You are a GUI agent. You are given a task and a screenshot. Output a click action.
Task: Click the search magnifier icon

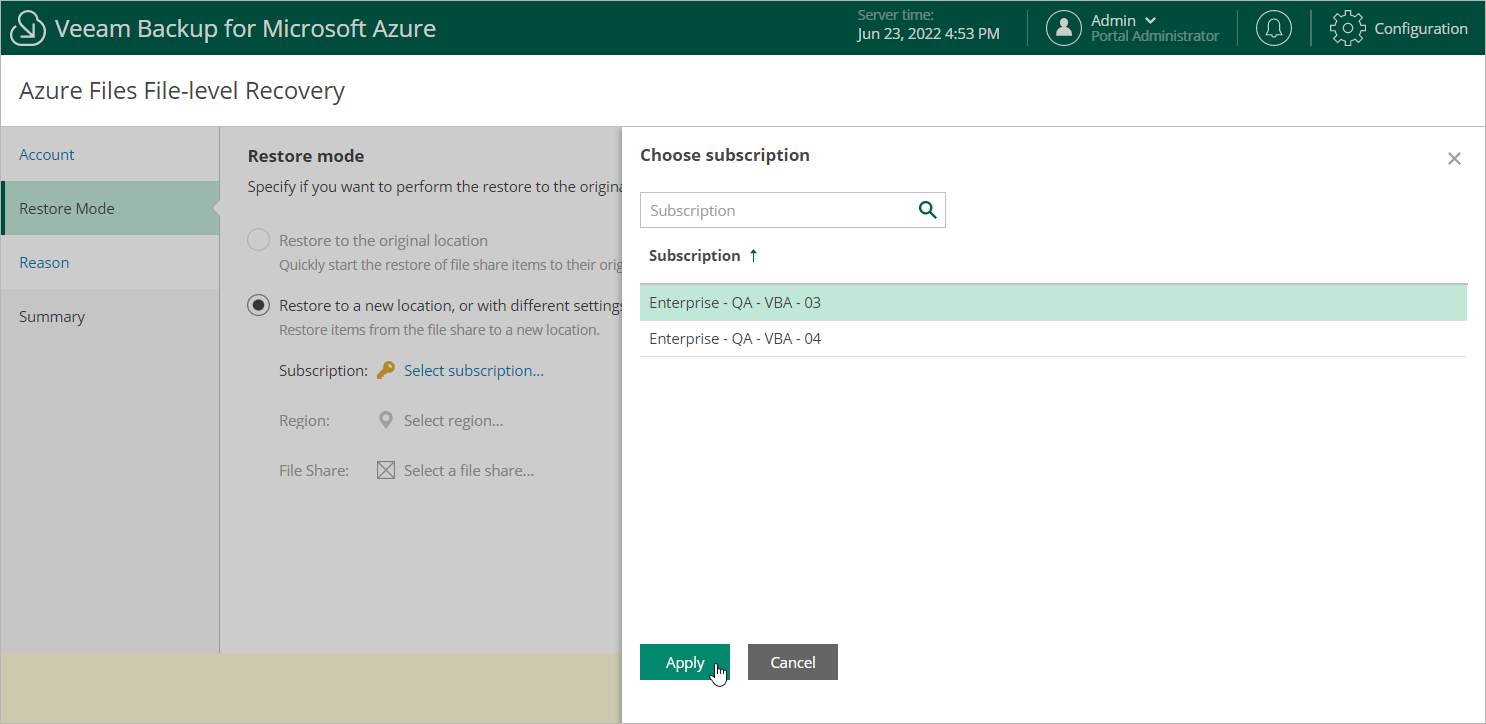pos(927,210)
